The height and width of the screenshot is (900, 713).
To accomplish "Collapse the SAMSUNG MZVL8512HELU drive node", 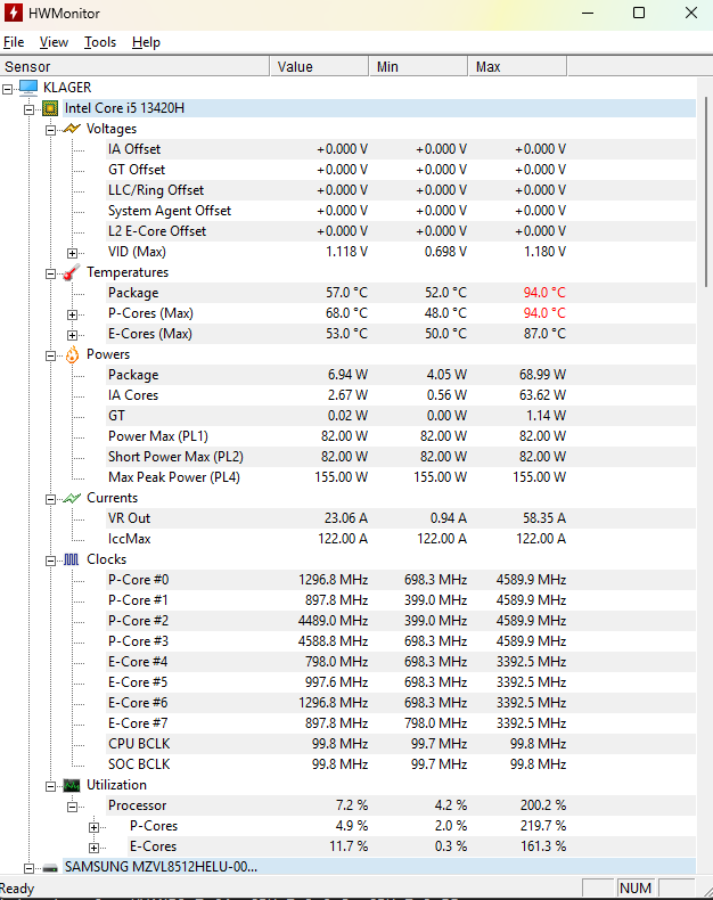I will [29, 868].
